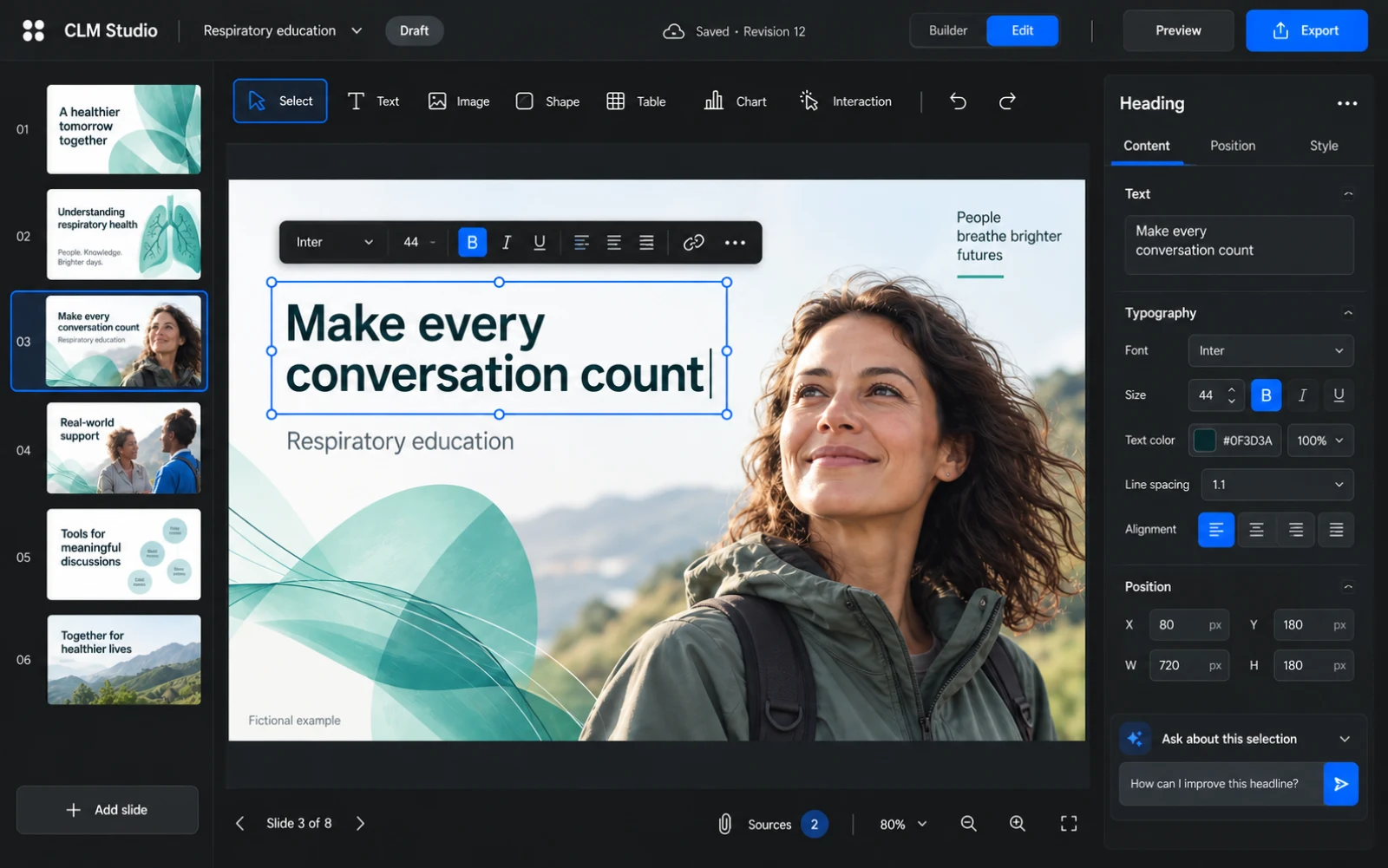The width and height of the screenshot is (1388, 868).
Task: Open Heading panel more options menu
Action: point(1346,103)
